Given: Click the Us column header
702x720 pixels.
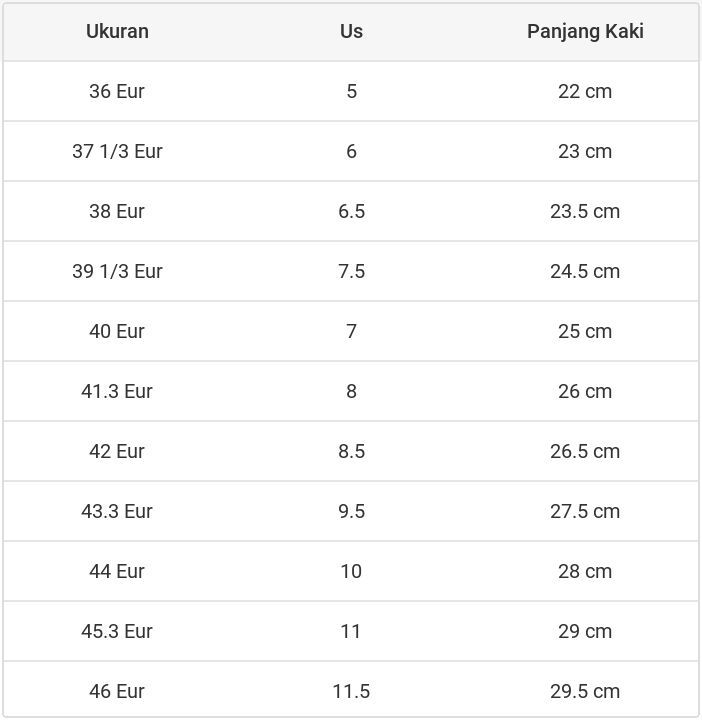Looking at the screenshot, I should click(x=351, y=31).
